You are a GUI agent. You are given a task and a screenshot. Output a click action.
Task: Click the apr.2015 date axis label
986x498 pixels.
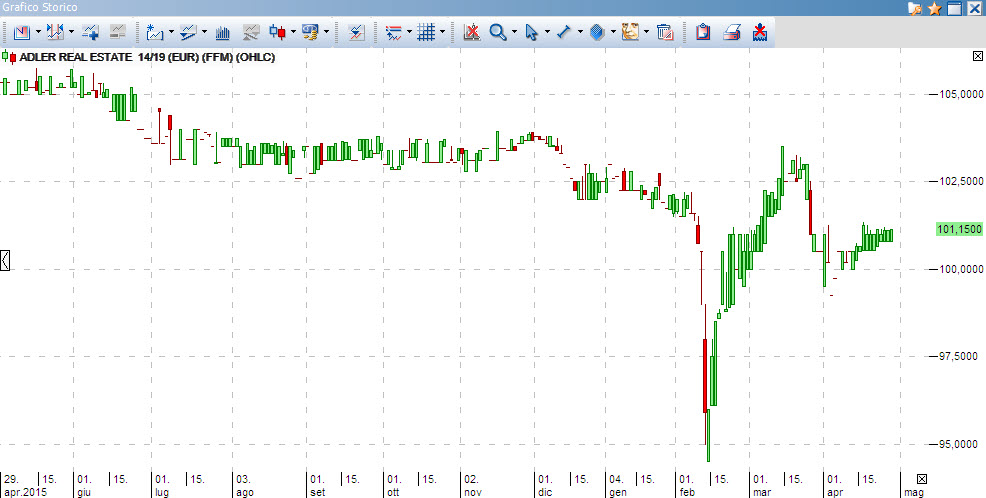click(x=25, y=492)
